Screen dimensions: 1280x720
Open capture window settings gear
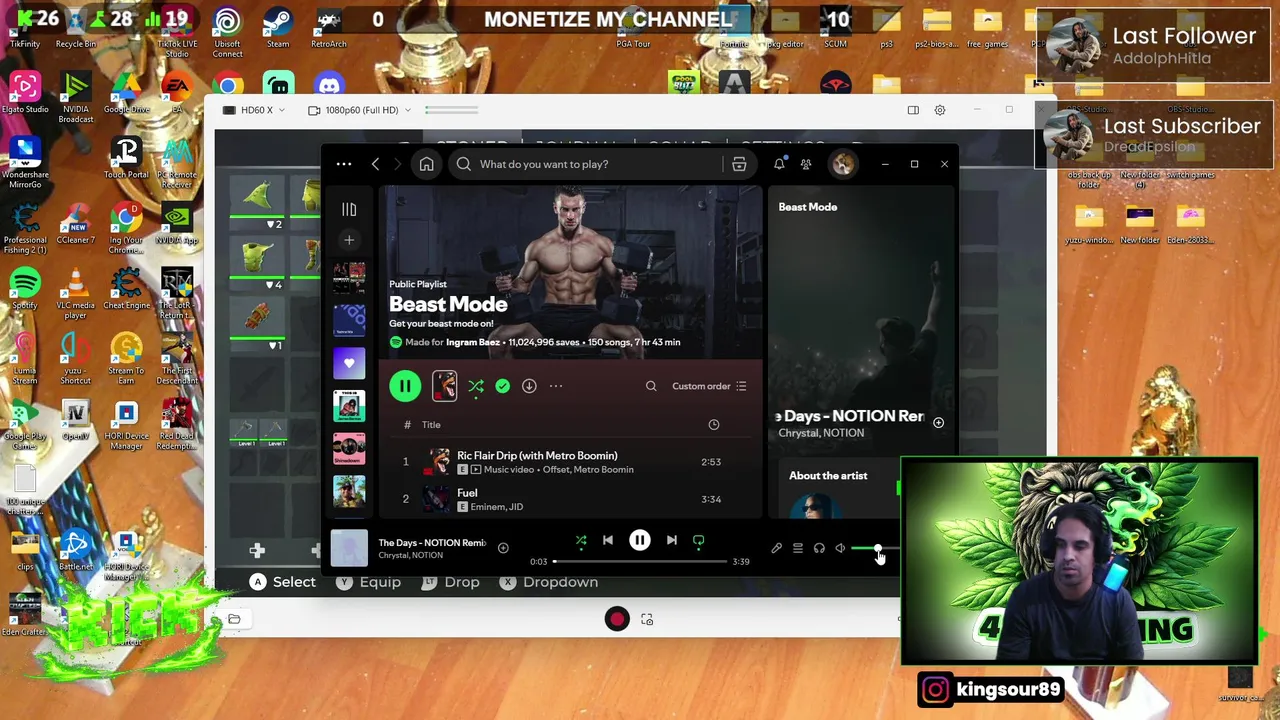coord(940,110)
